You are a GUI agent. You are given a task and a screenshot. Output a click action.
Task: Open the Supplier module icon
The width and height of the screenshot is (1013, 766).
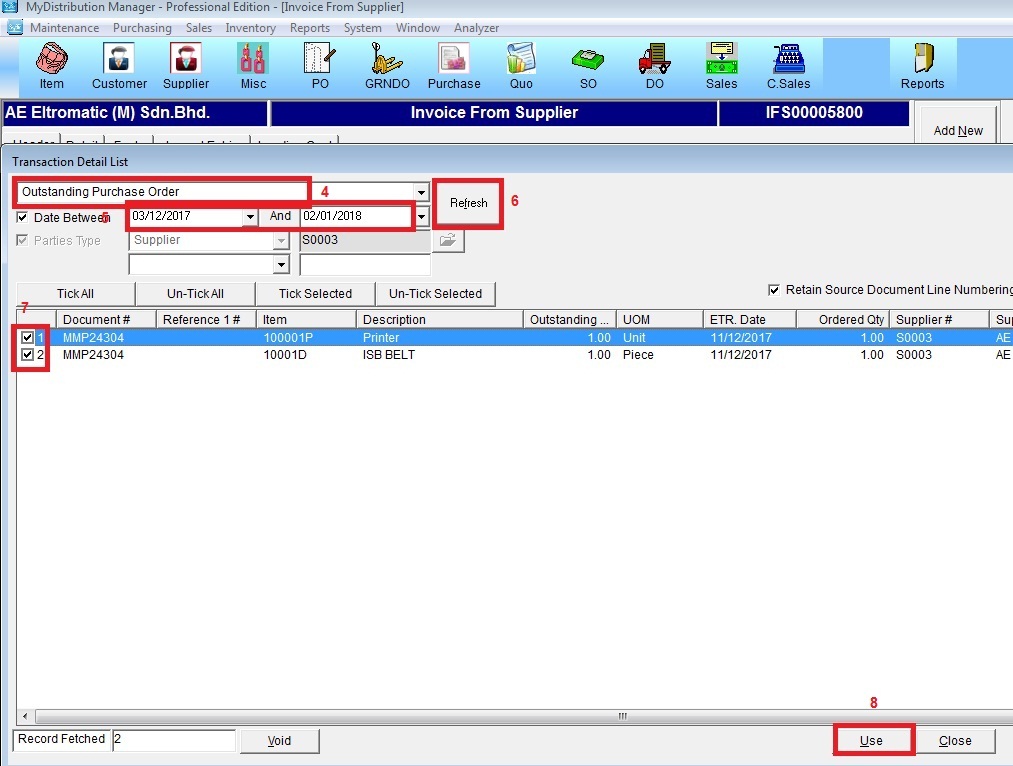pyautogui.click(x=186, y=65)
